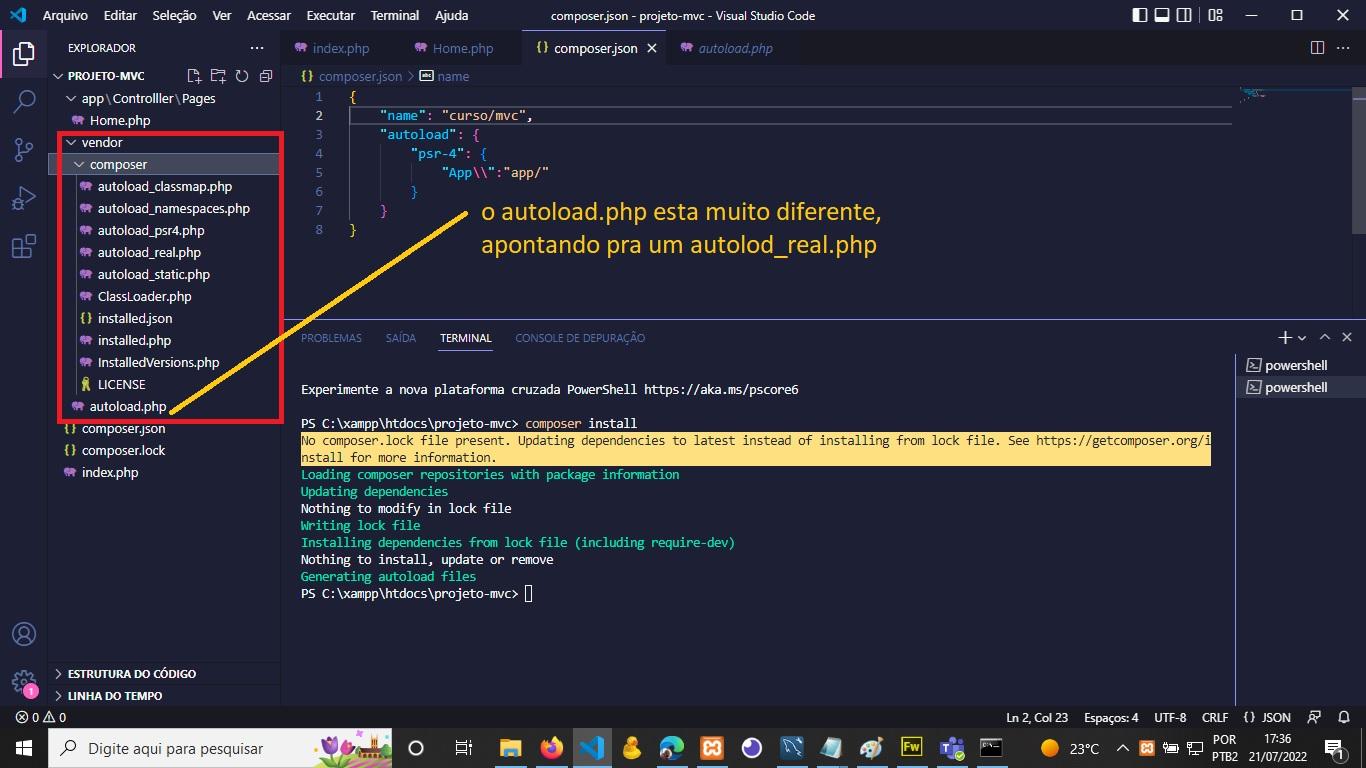The height and width of the screenshot is (768, 1366).
Task: Click errors and warnings count in status bar
Action: point(40,717)
